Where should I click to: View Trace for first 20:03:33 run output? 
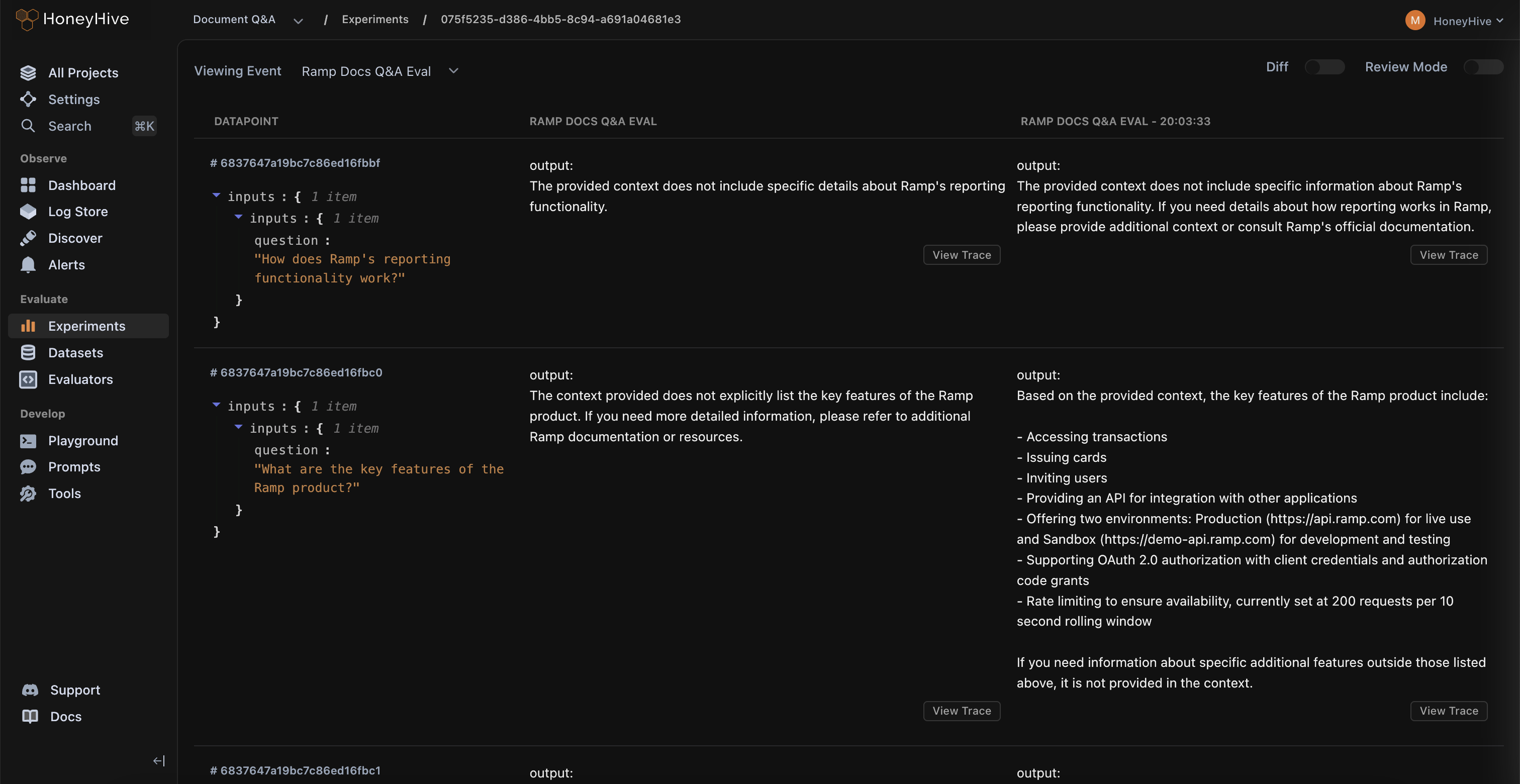click(x=1449, y=255)
